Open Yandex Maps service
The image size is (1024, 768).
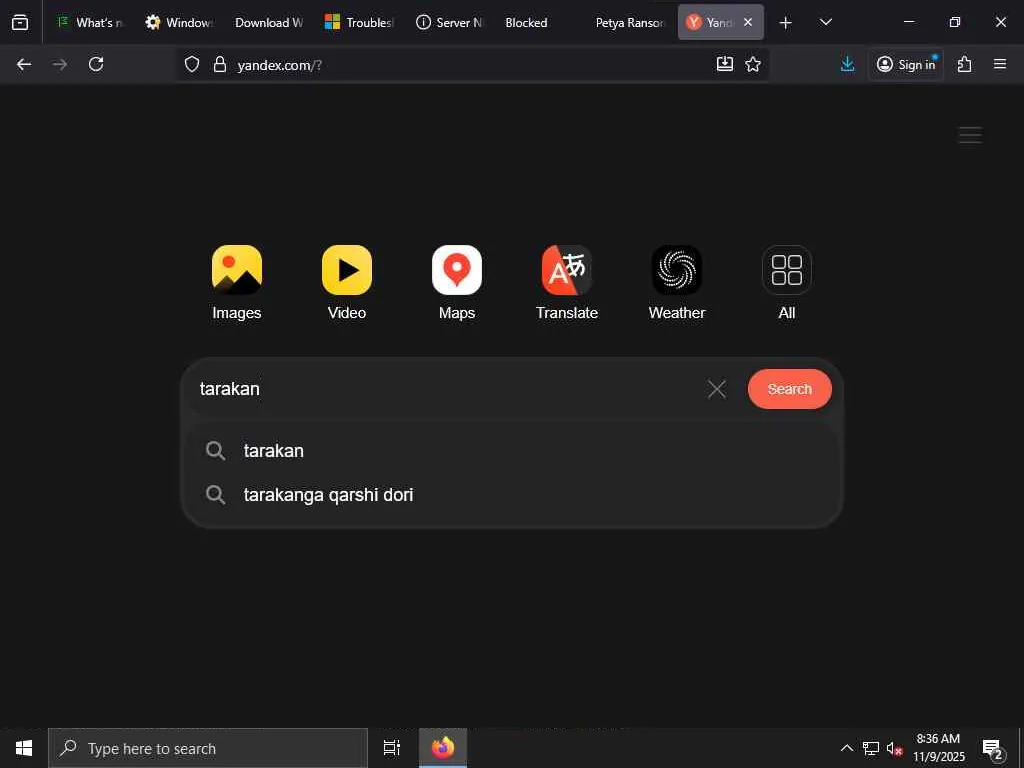click(x=456, y=282)
